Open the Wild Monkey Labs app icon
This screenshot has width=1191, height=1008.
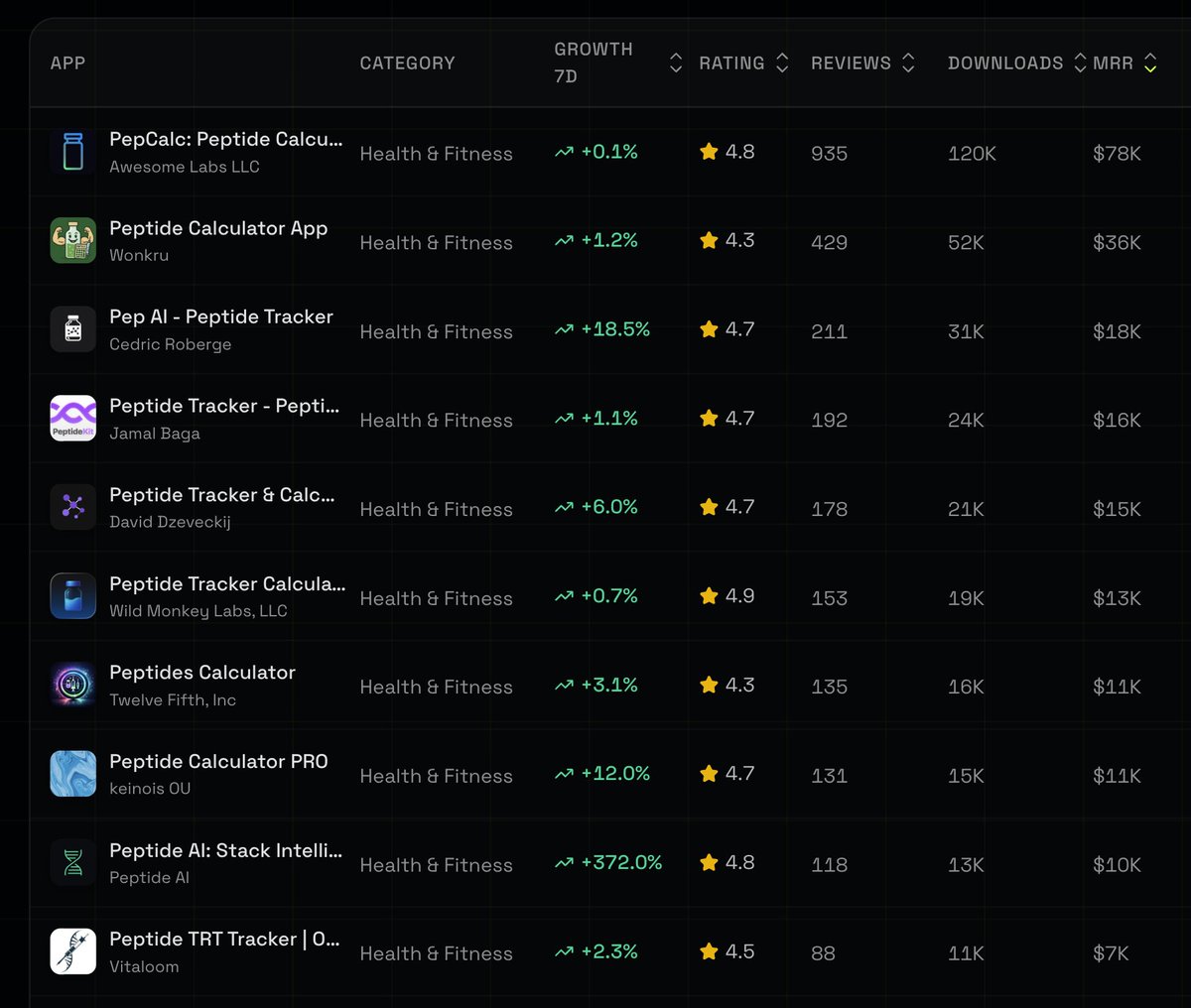[73, 596]
